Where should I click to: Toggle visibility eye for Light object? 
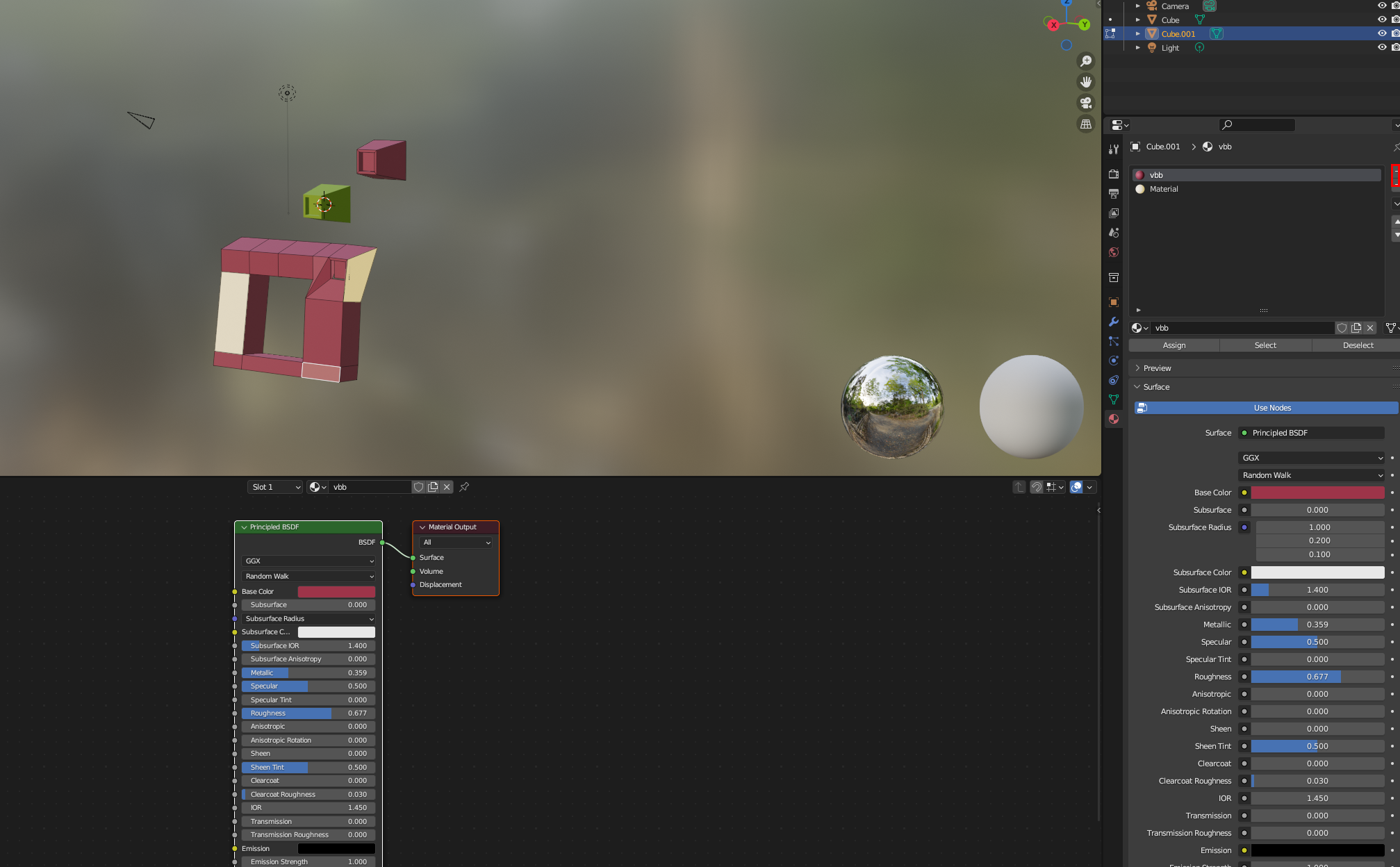(1381, 47)
